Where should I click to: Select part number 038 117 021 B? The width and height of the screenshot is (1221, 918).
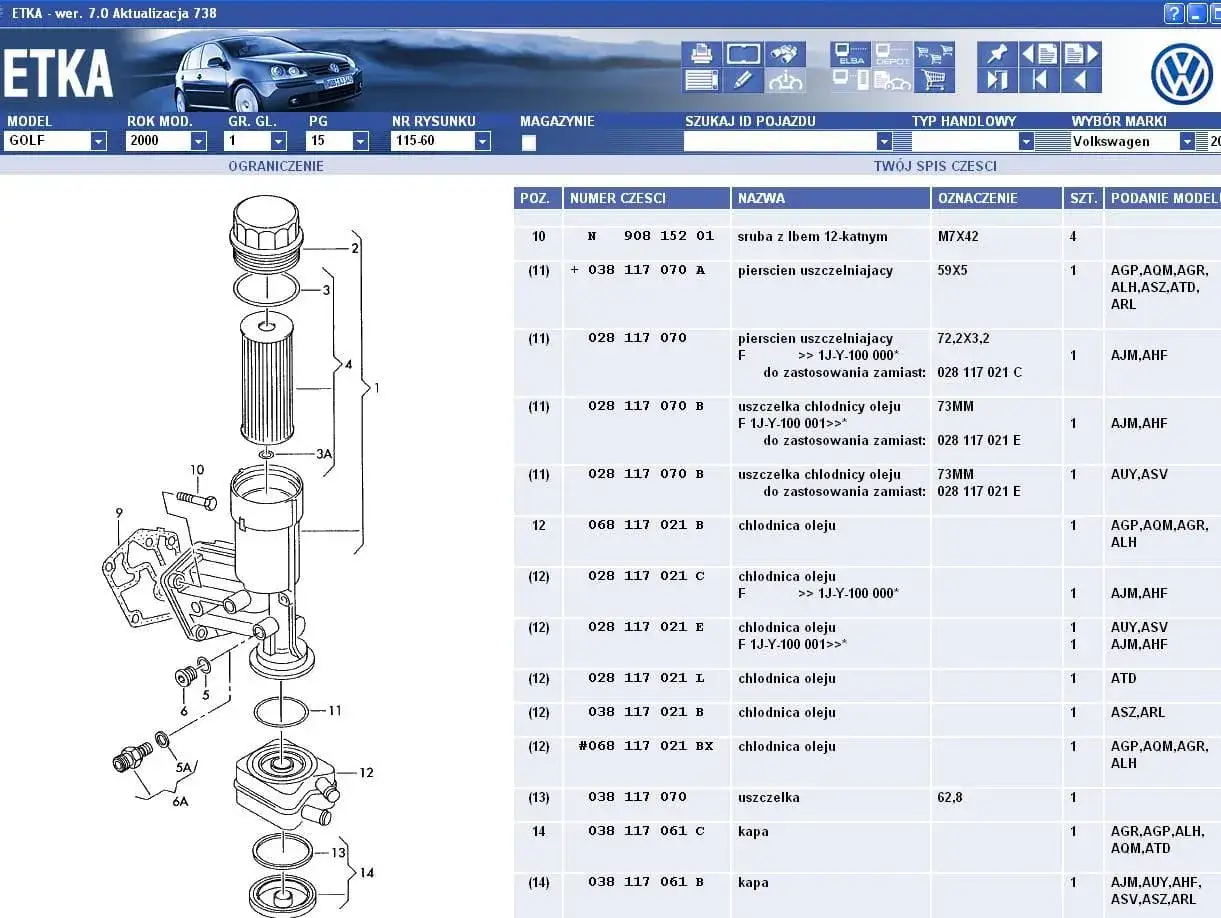coord(646,712)
